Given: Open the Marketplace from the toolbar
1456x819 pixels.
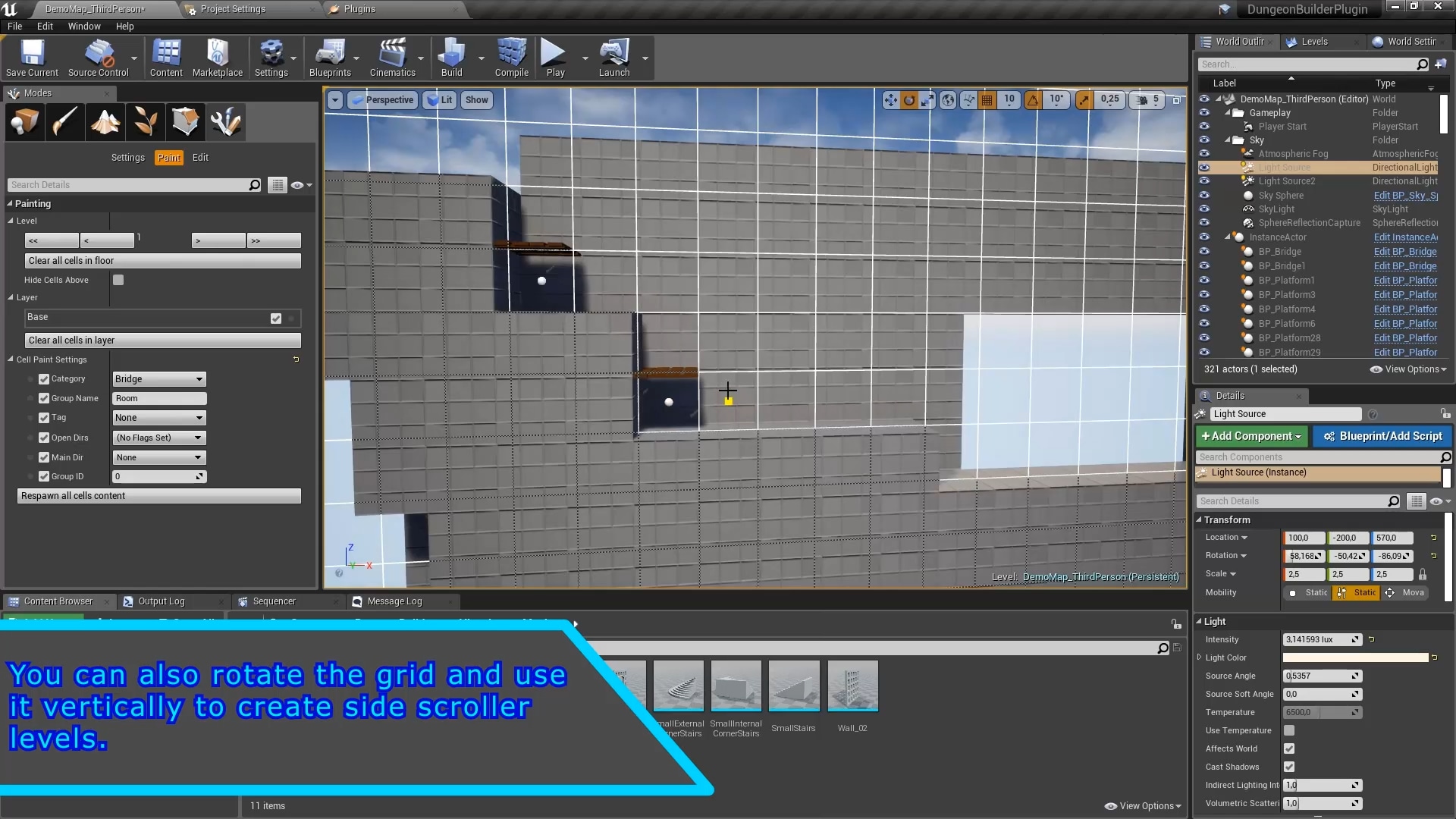Looking at the screenshot, I should pyautogui.click(x=218, y=57).
